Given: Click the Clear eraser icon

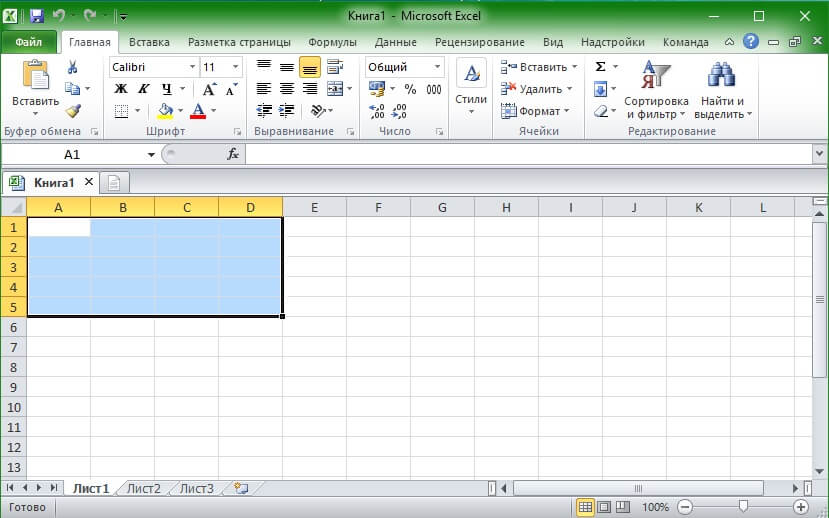Looking at the screenshot, I should (x=601, y=111).
